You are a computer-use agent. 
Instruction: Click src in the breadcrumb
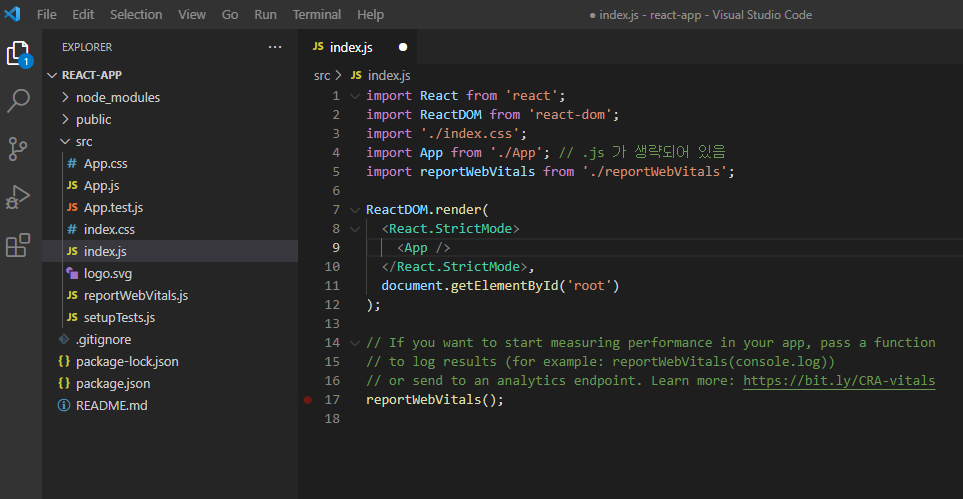pos(322,76)
